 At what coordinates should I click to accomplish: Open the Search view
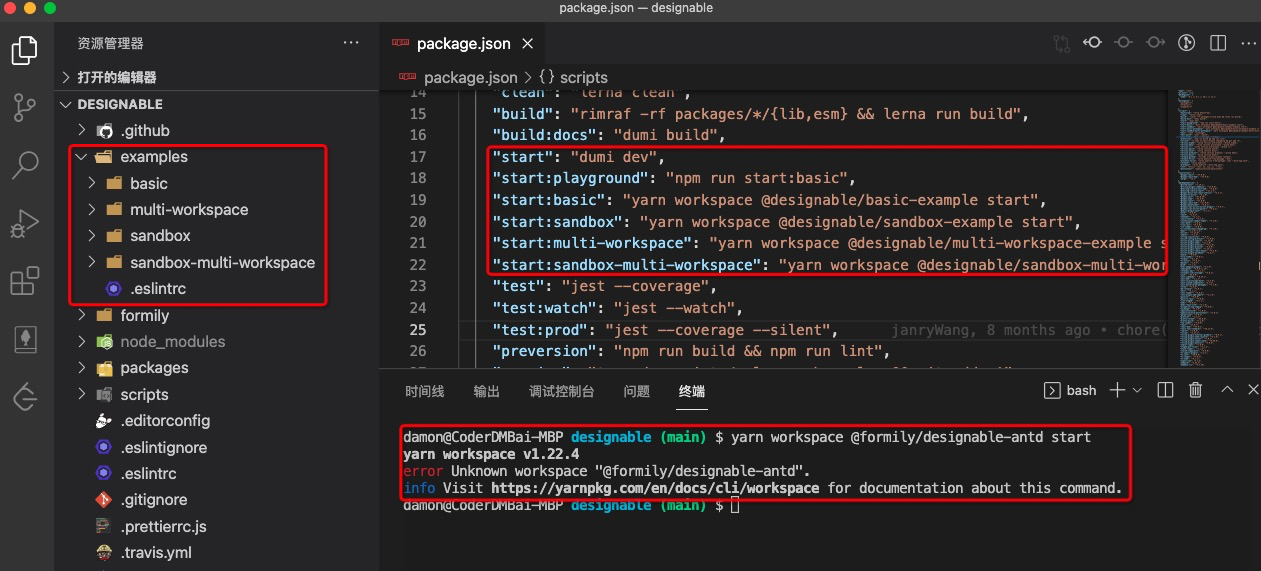(x=25, y=165)
